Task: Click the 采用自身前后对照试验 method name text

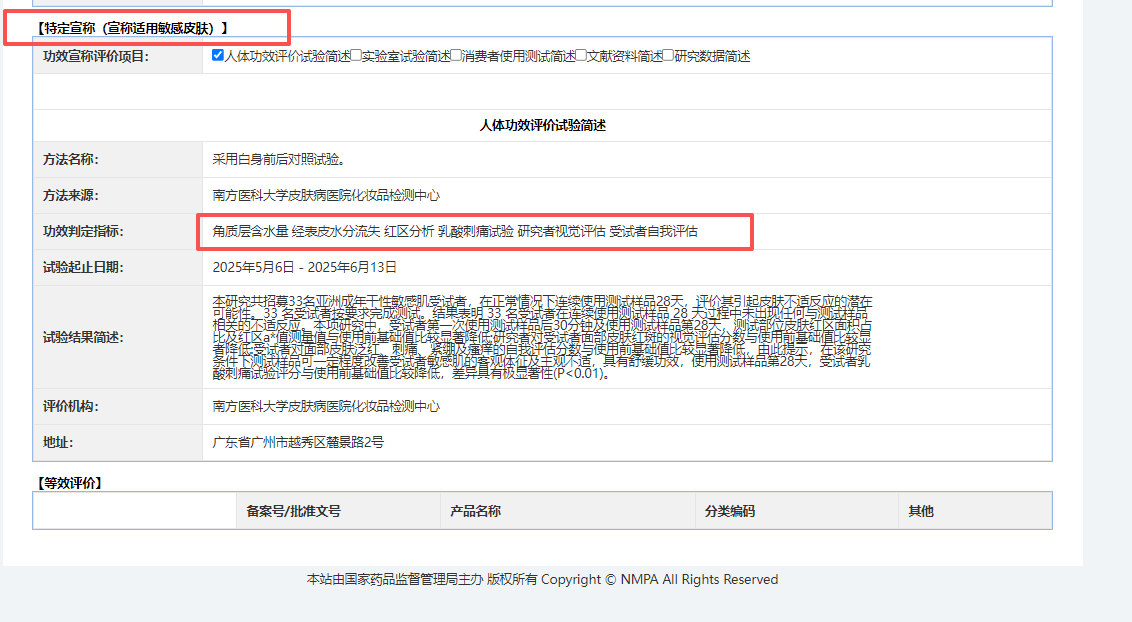Action: (x=278, y=159)
